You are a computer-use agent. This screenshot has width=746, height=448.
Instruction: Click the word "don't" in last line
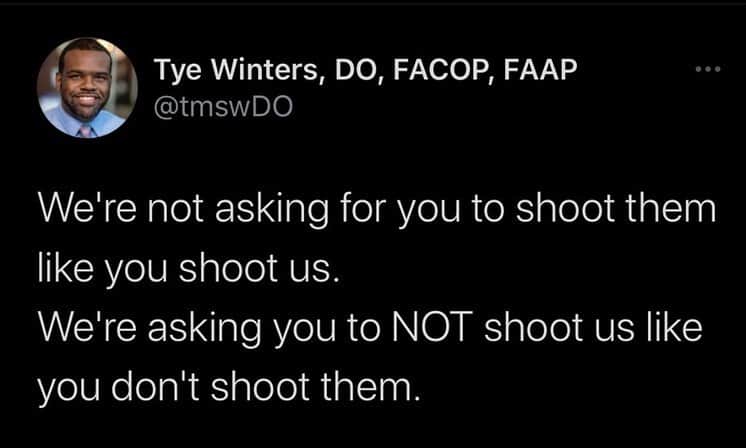[155, 386]
